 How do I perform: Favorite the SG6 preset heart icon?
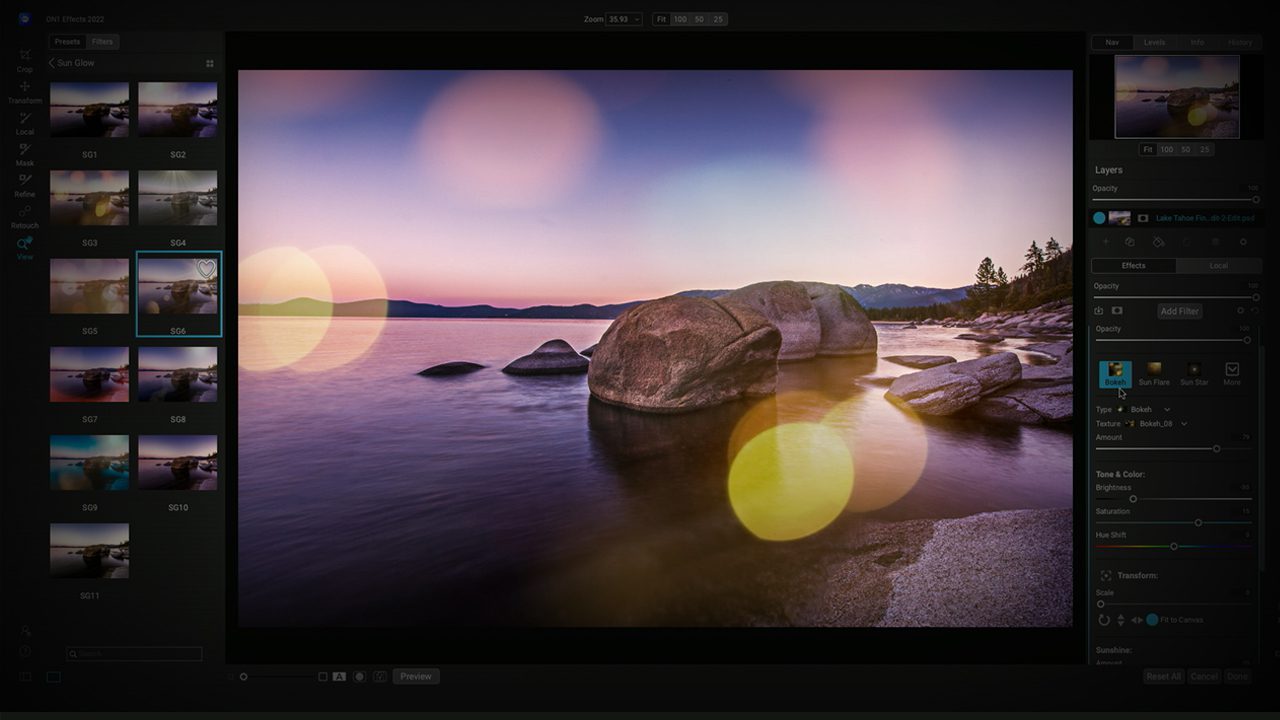(206, 269)
